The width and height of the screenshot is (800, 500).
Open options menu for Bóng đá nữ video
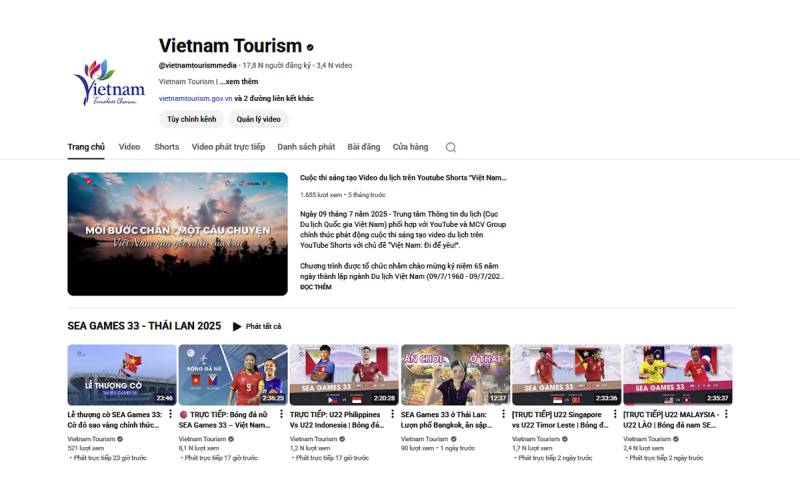[x=281, y=414]
